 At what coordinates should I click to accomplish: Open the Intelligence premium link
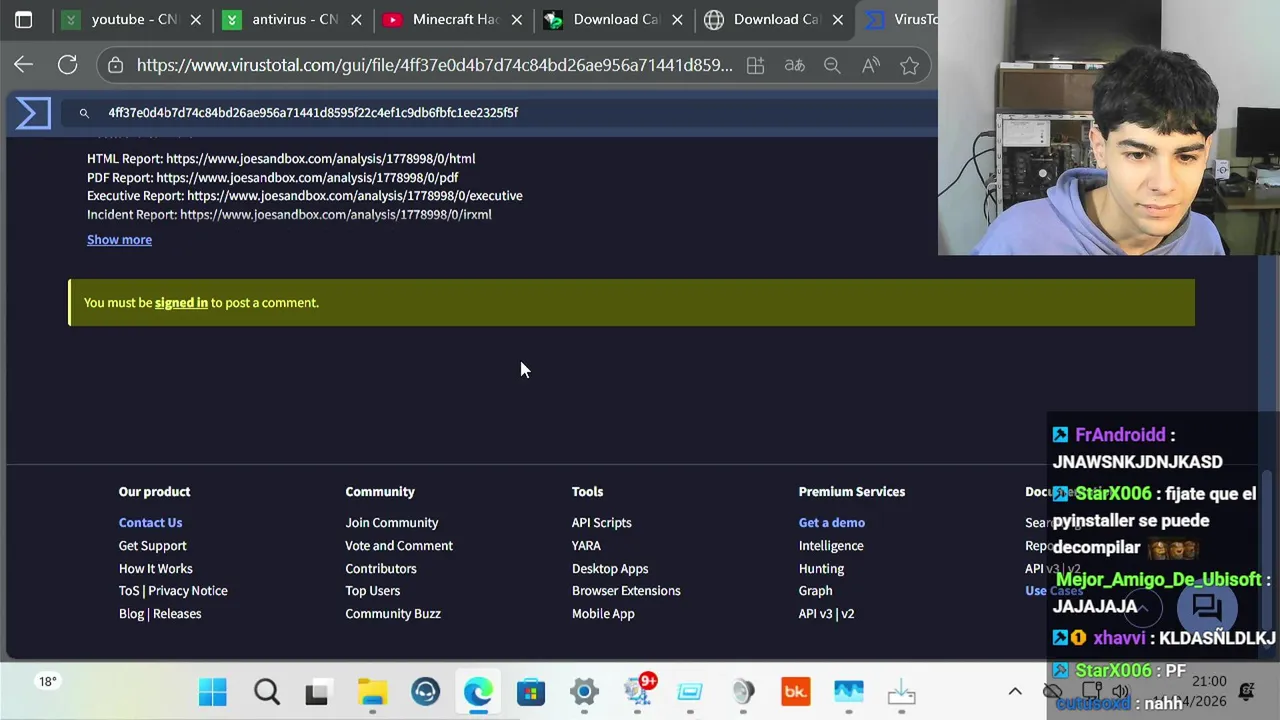830,545
